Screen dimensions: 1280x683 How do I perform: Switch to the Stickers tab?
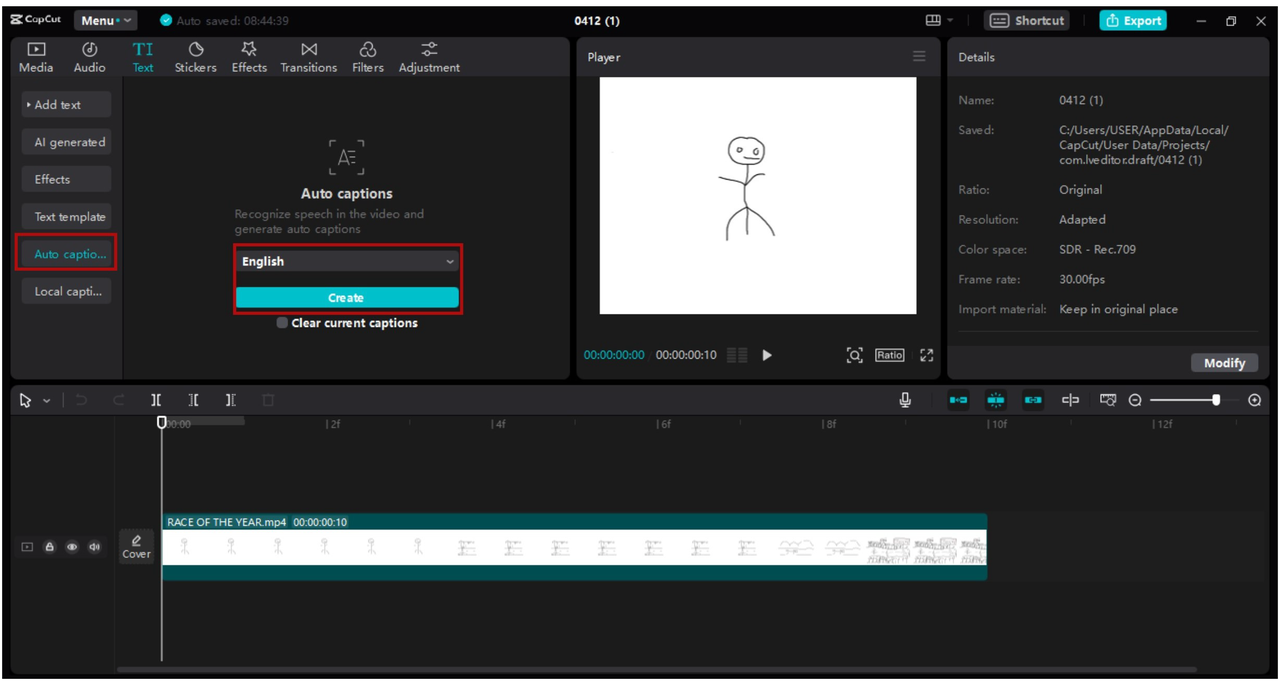coord(195,57)
